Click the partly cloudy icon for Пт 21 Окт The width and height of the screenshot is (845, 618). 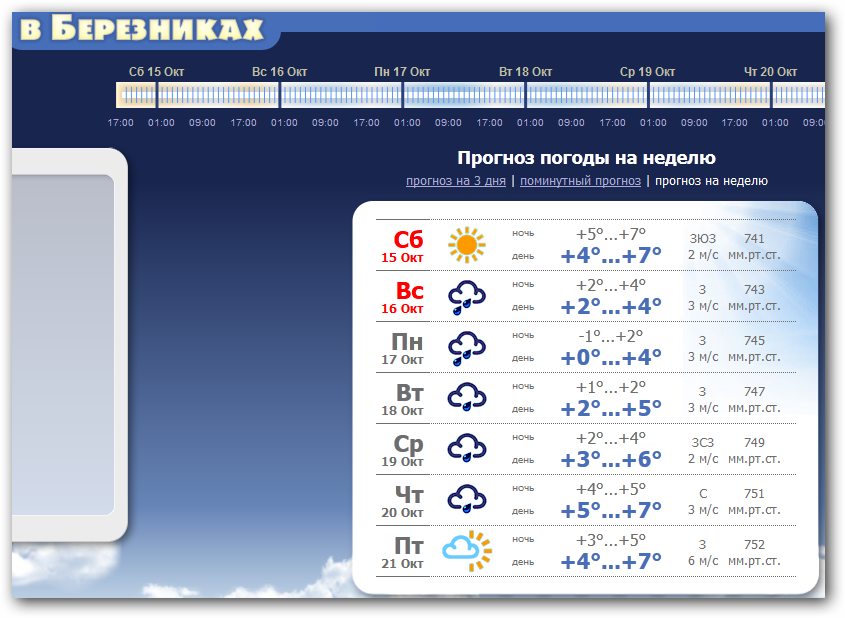467,550
